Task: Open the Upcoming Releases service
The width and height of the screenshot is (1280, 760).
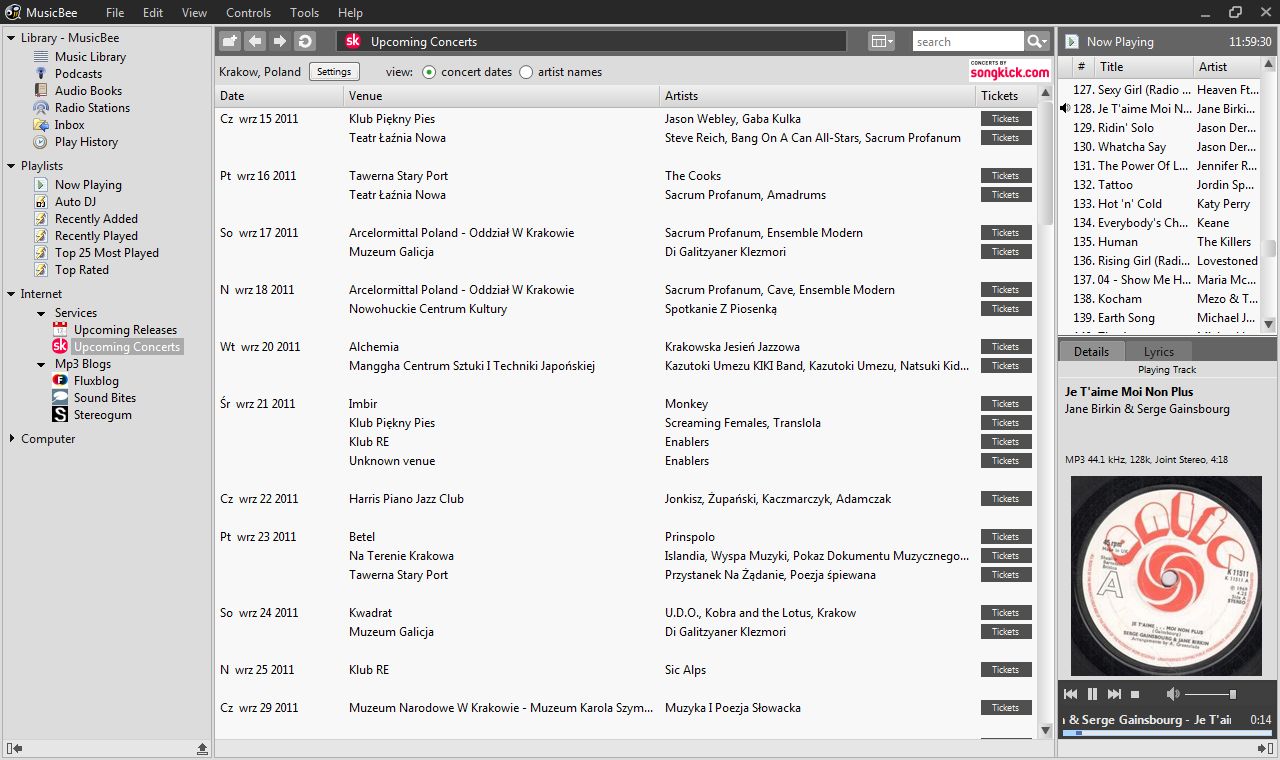Action: click(125, 330)
